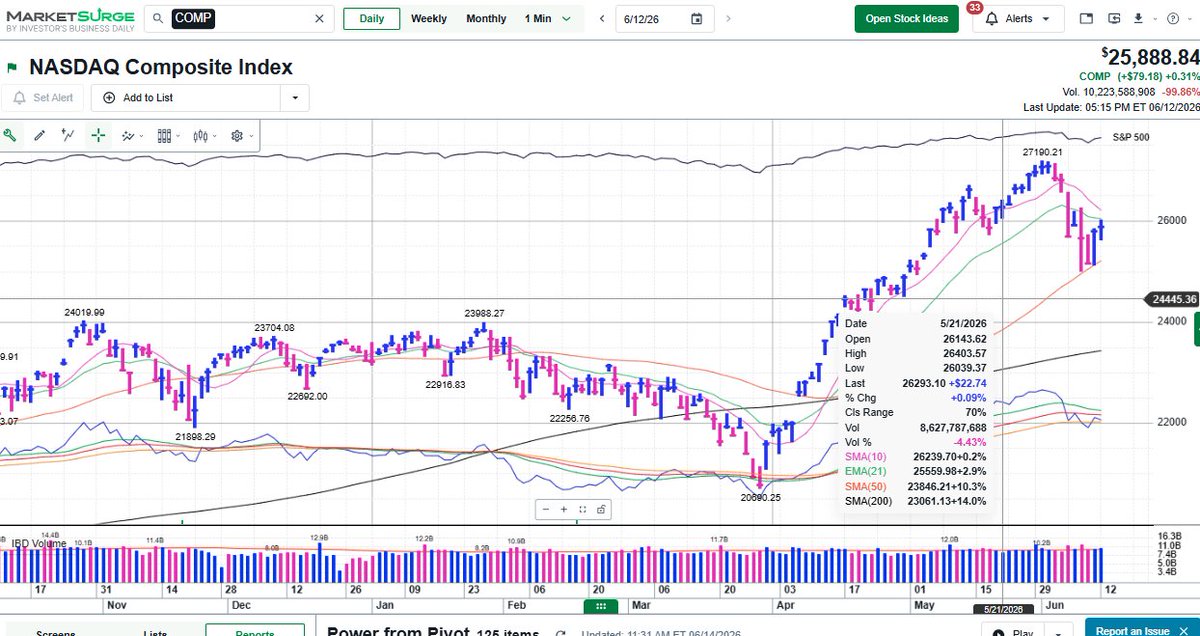Open the date calendar picker icon
The image size is (1200, 636).
pyautogui.click(x=697, y=18)
